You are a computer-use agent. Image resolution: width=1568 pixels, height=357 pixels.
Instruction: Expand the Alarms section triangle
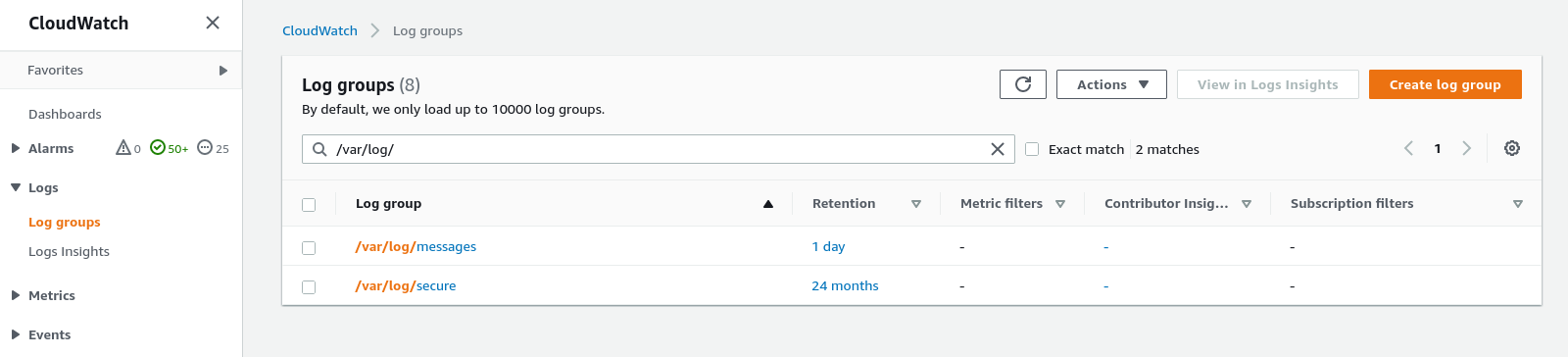pos(16,148)
